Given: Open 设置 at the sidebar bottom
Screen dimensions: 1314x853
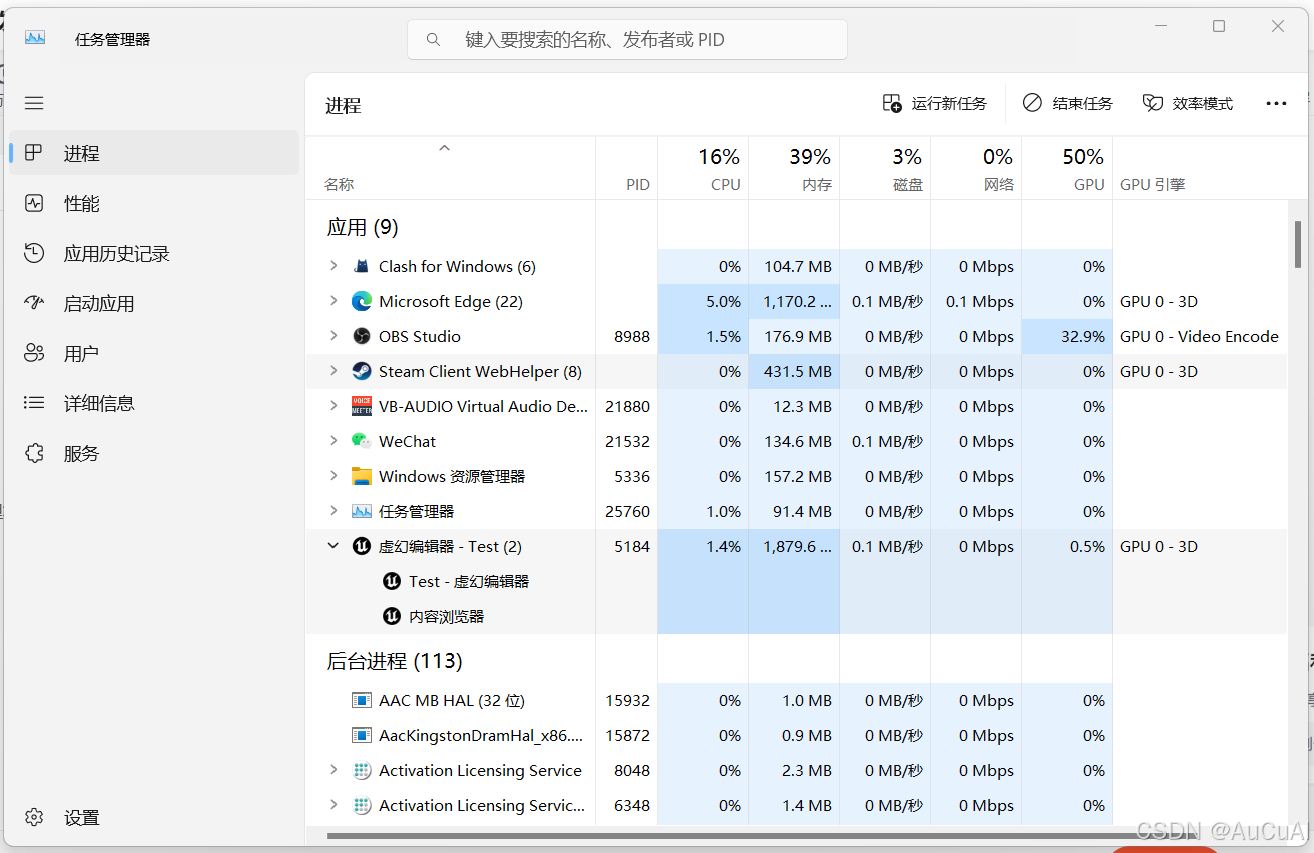Looking at the screenshot, I should tap(154, 817).
